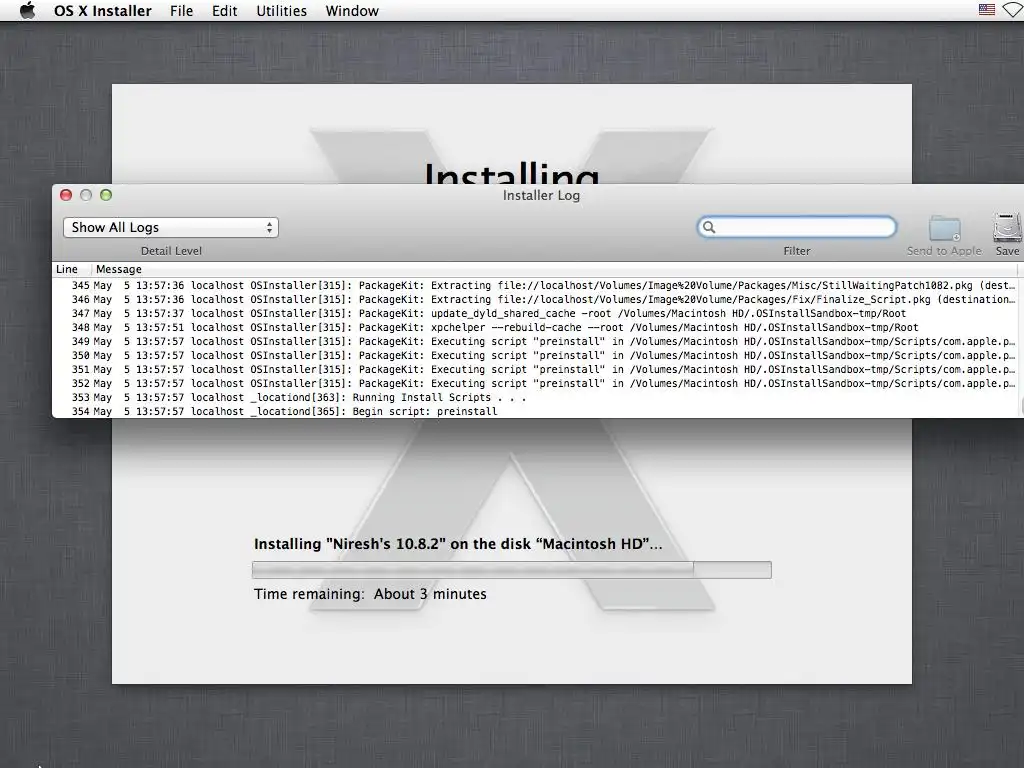
Task: Select log line 352 in the log
Action: pyautogui.click(x=536, y=383)
